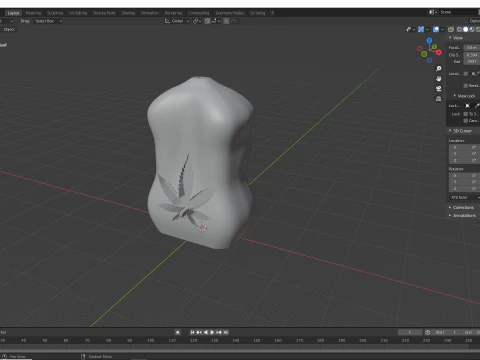Click the Clip End value field
The image size is (480, 360).
pyautogui.click(x=472, y=61)
